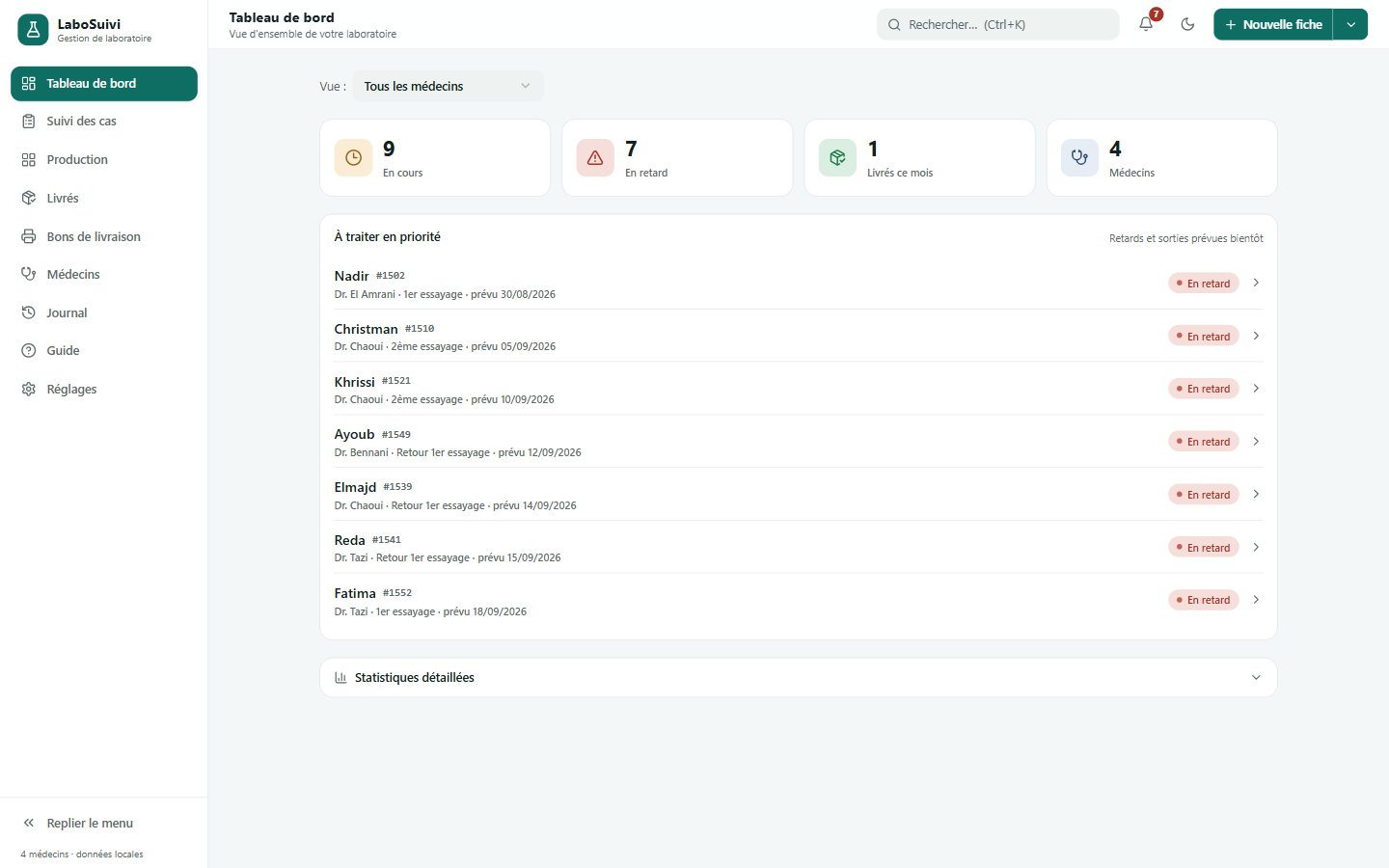
Task: Click the plus icon on Nouvelle fiche
Action: 1231,25
